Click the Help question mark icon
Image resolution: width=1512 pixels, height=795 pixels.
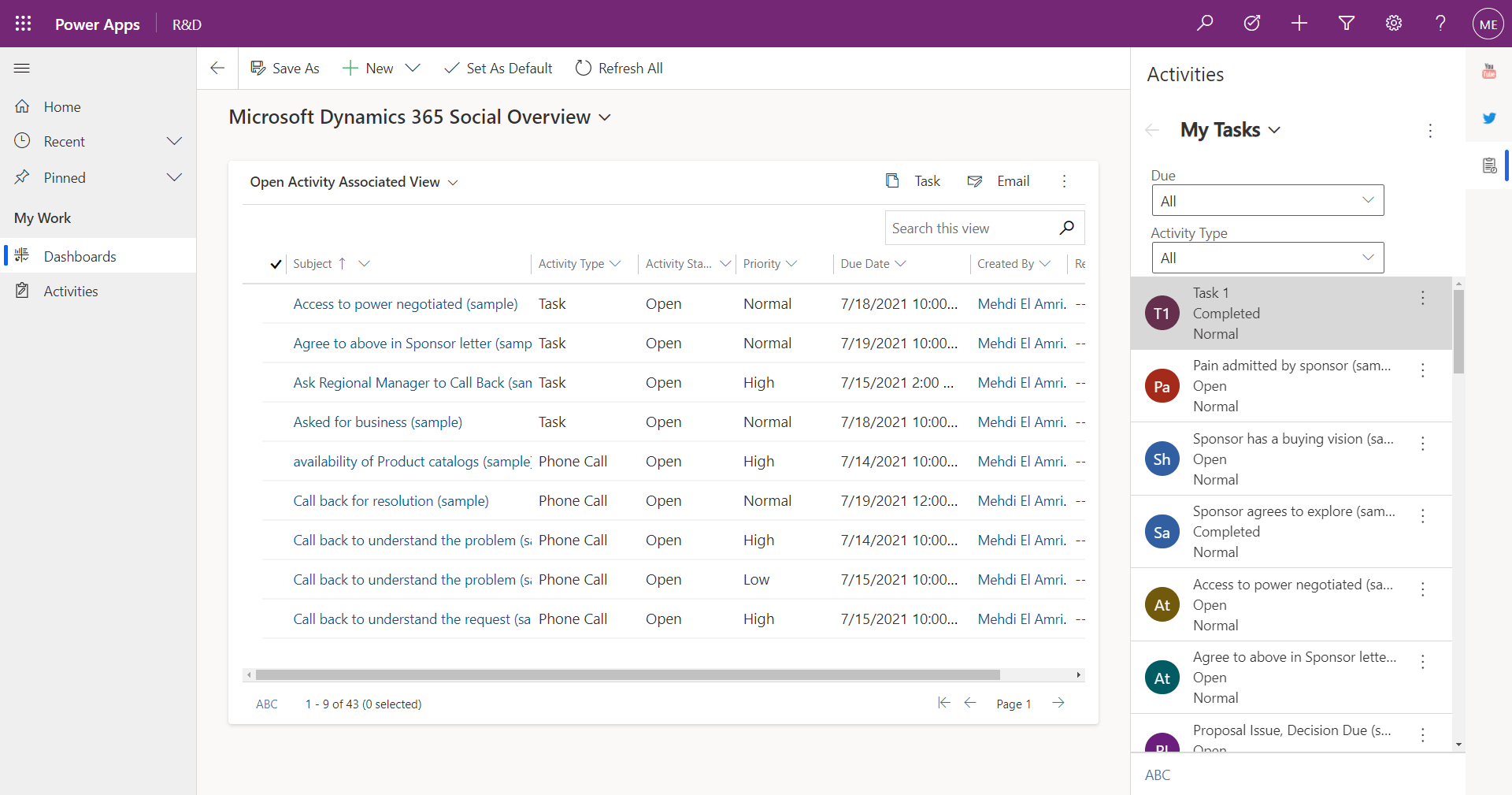1440,23
